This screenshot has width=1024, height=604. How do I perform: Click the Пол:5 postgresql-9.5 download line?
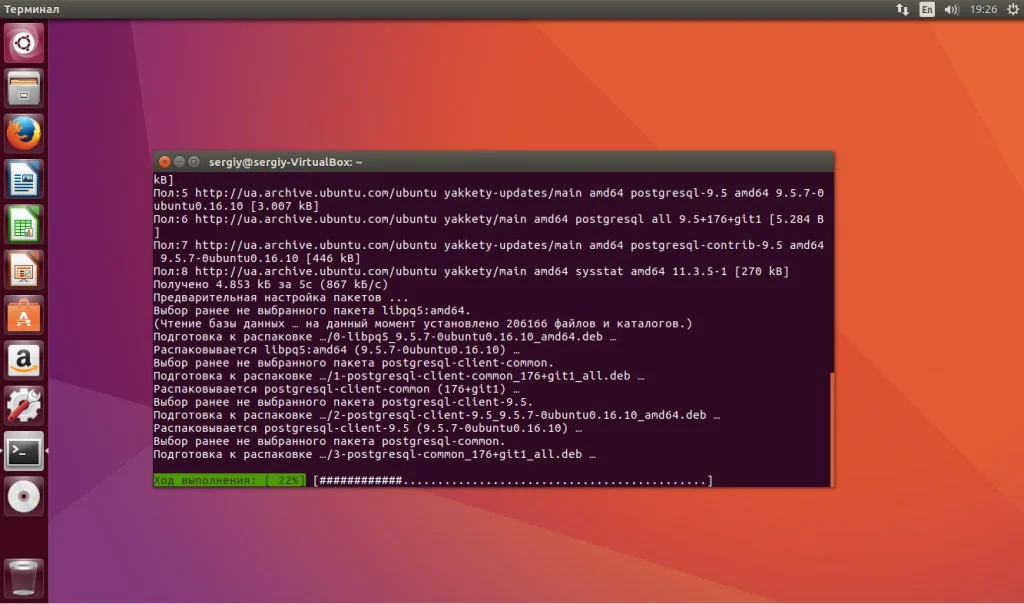click(x=488, y=200)
